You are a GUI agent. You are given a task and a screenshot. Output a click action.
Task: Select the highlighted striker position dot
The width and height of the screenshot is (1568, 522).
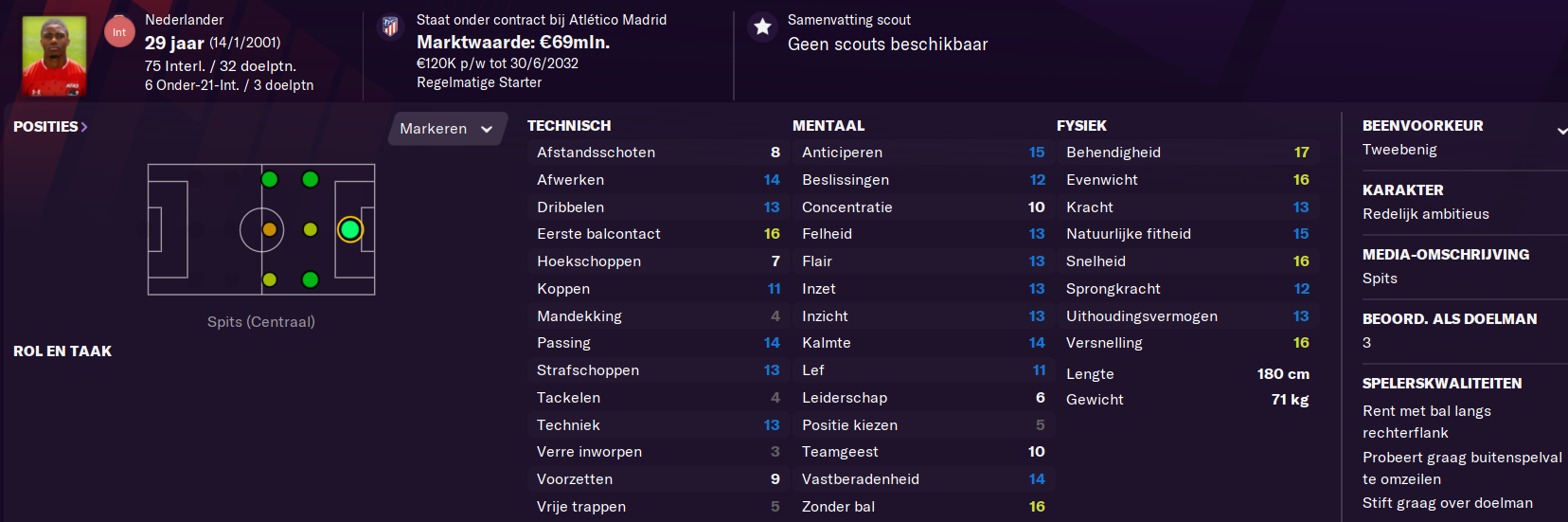tap(350, 229)
